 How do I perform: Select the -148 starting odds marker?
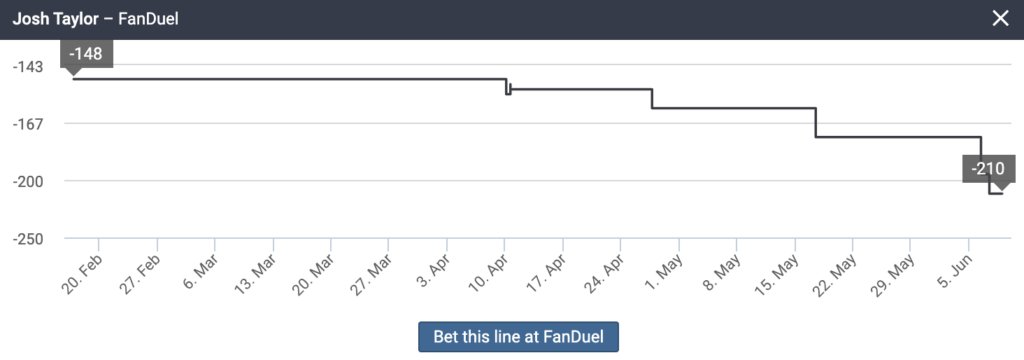click(86, 54)
